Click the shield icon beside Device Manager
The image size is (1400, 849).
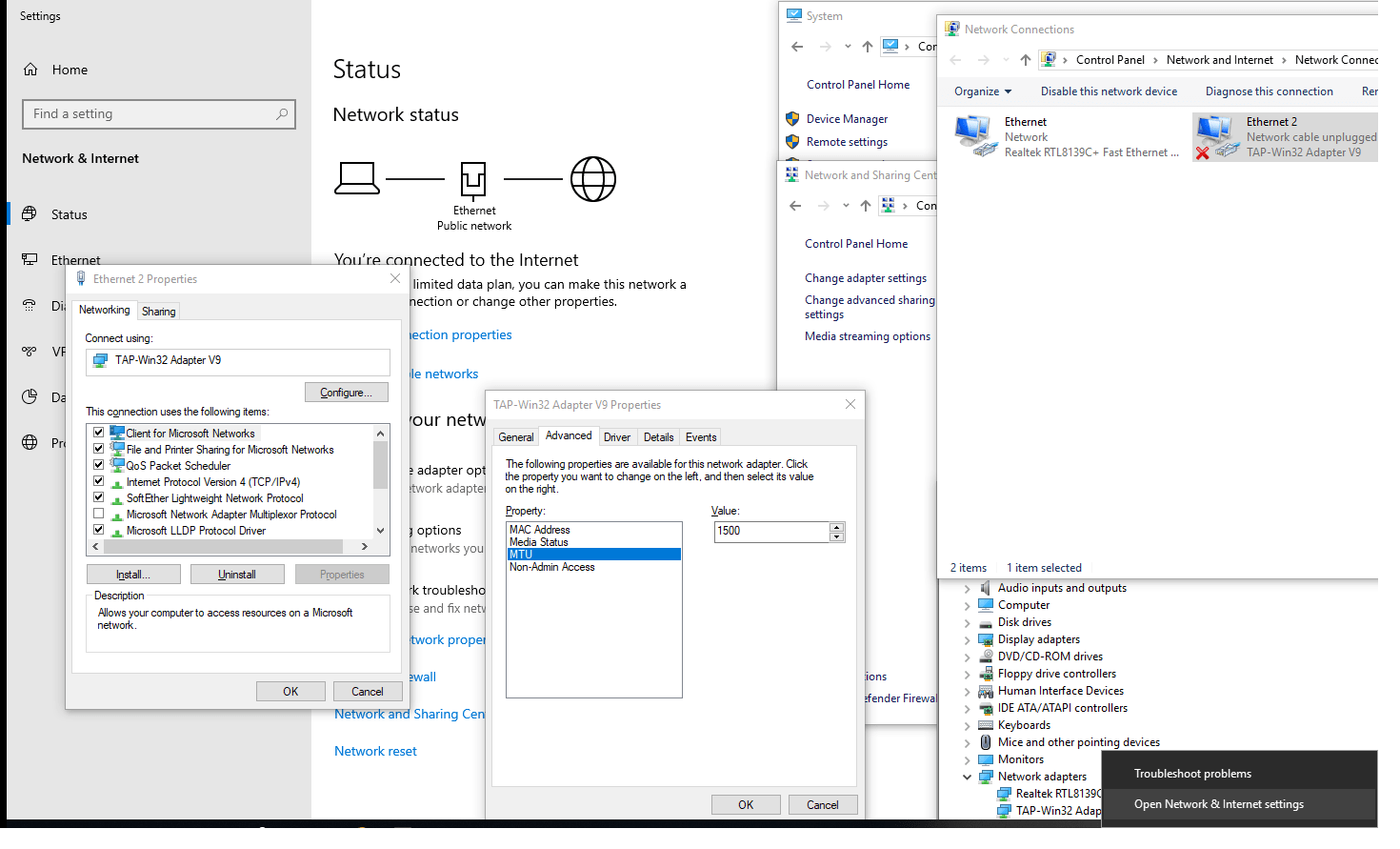(x=792, y=119)
